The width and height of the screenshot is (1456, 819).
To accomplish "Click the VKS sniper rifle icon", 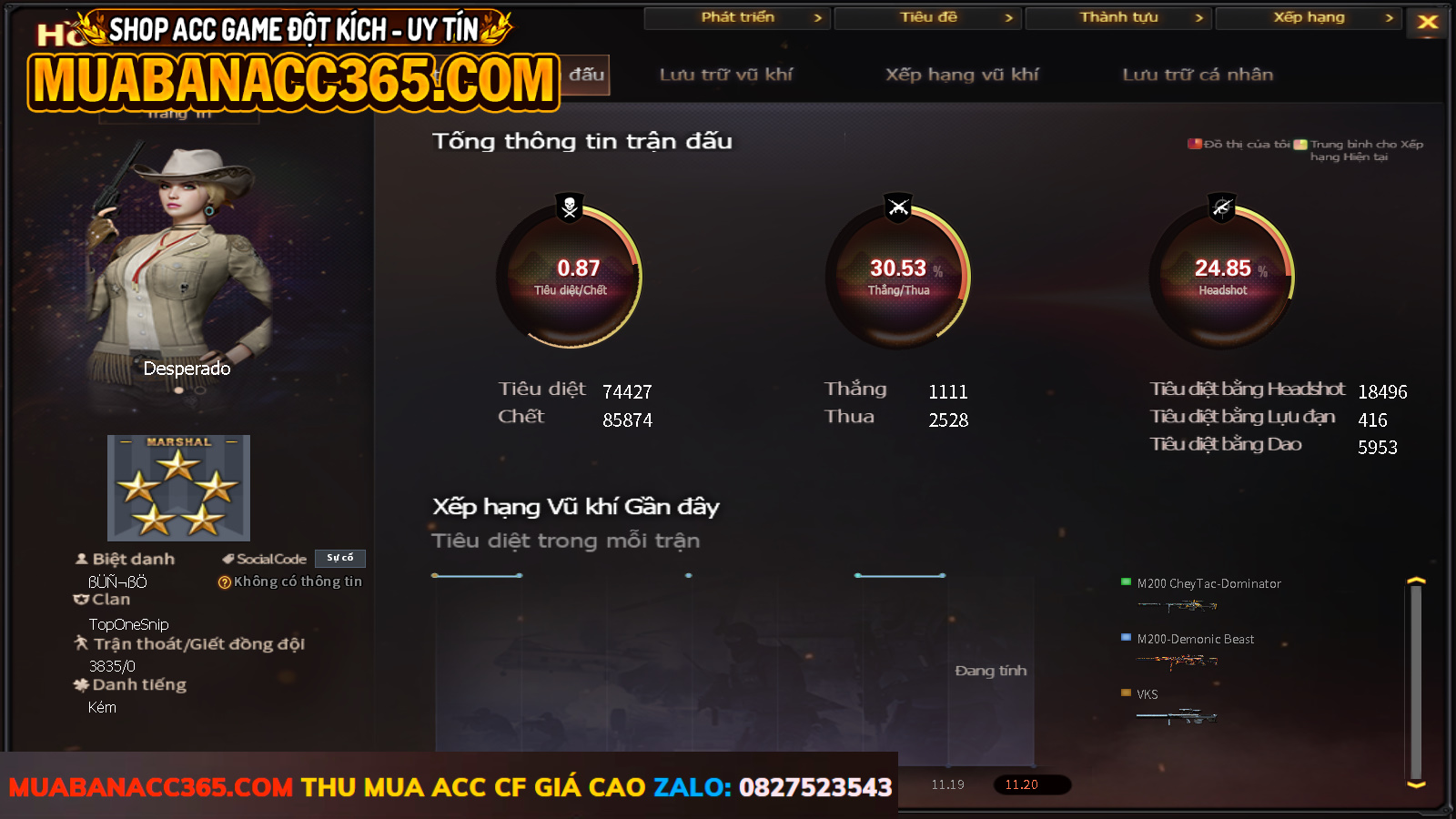I will [x=1177, y=717].
